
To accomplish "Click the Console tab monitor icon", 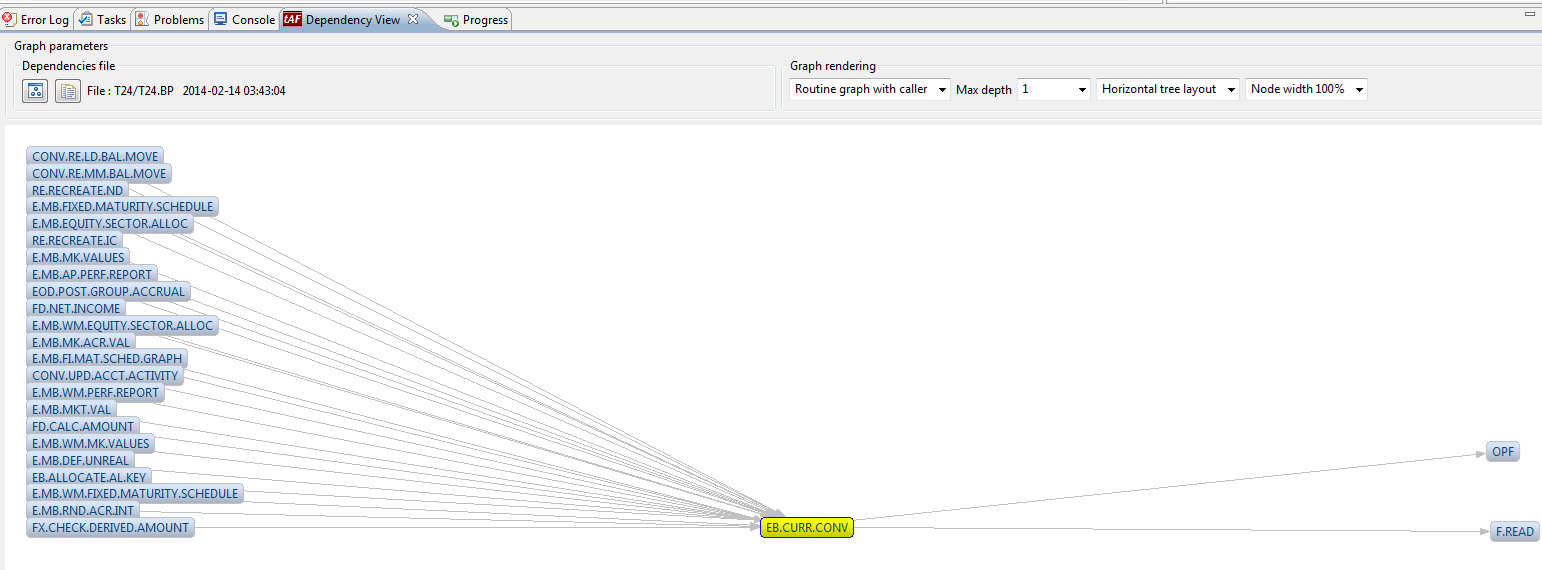I will pyautogui.click(x=221, y=19).
